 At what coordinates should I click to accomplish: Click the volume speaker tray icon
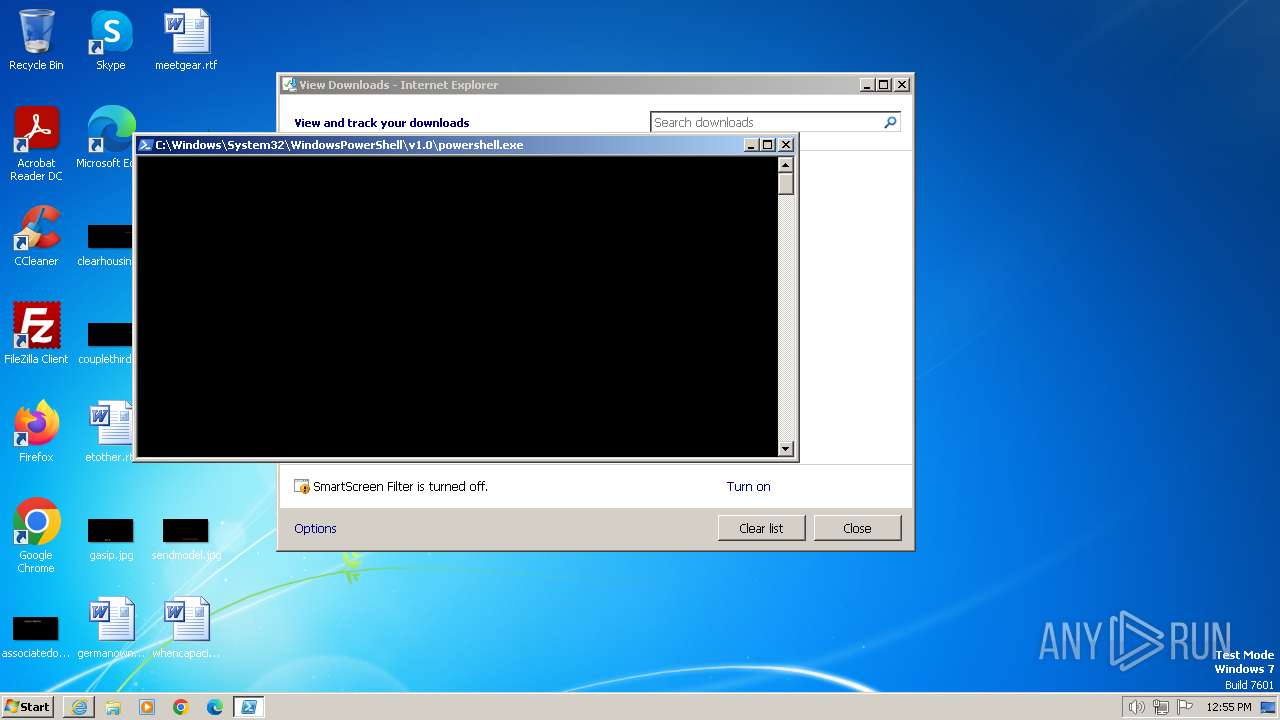pos(1136,707)
